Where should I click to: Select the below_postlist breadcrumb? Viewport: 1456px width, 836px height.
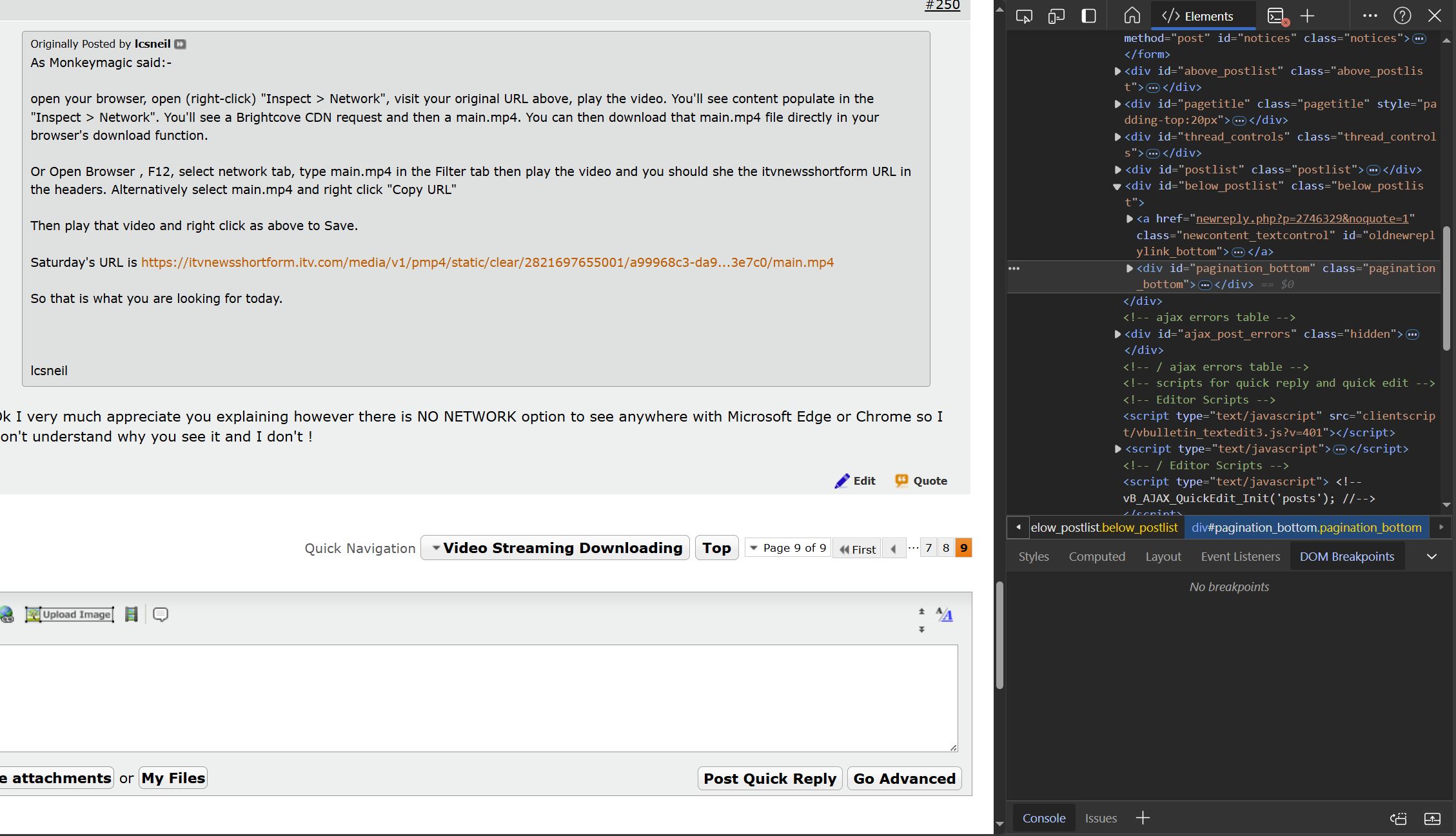pyautogui.click(x=1104, y=527)
